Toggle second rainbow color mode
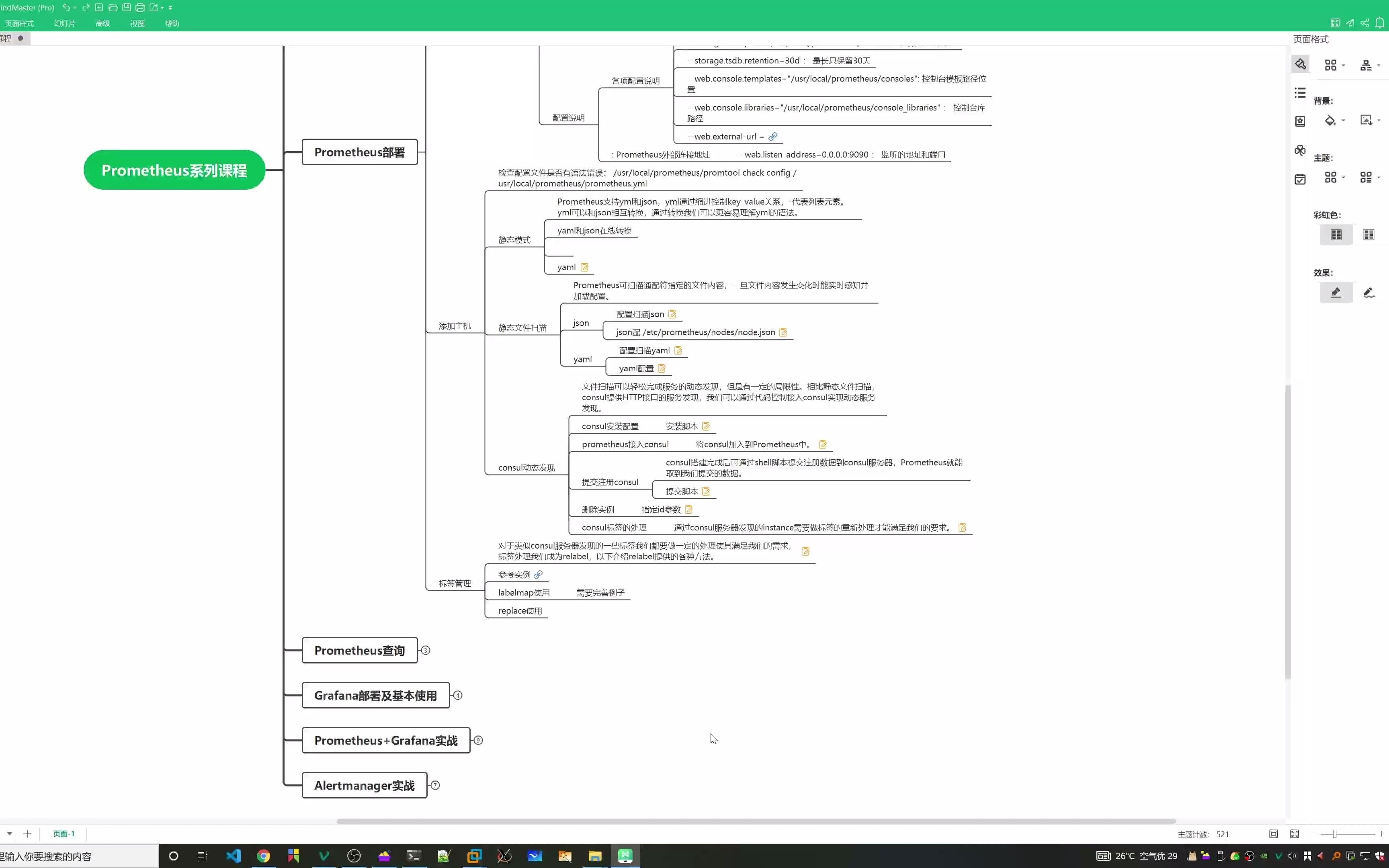Image resolution: width=1389 pixels, height=868 pixels. (x=1369, y=235)
